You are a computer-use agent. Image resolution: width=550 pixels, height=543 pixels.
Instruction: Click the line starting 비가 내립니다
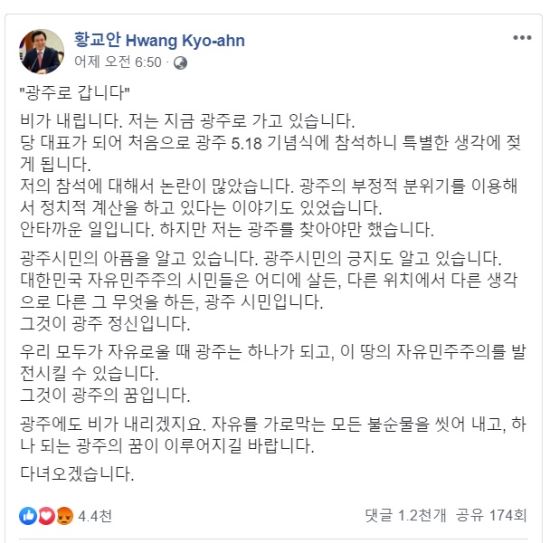pos(188,121)
